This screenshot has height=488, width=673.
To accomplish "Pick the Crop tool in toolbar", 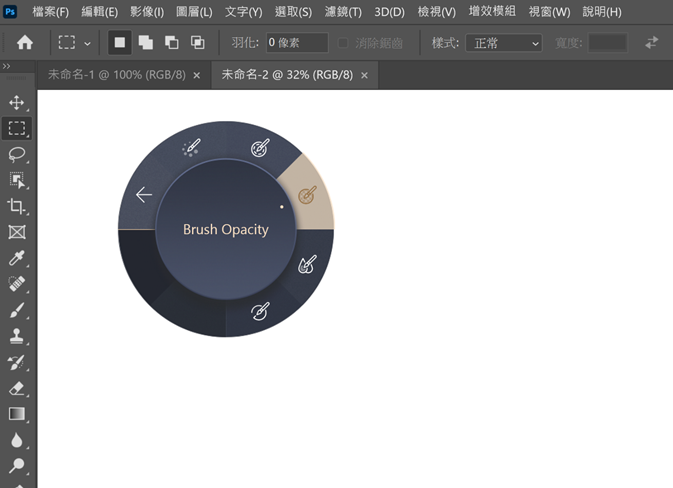I will coord(17,206).
